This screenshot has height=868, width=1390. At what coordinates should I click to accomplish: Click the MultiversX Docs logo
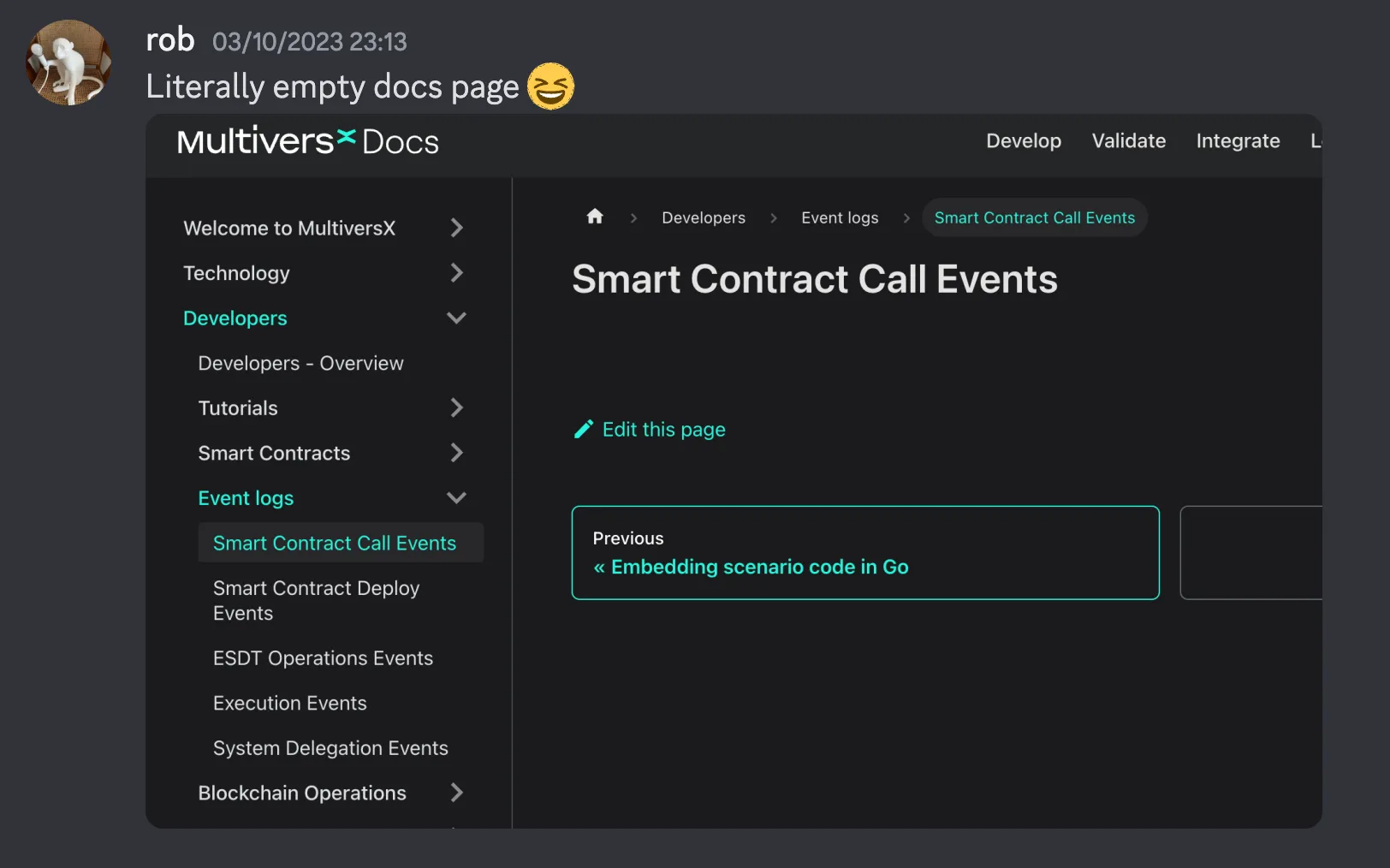tap(307, 140)
